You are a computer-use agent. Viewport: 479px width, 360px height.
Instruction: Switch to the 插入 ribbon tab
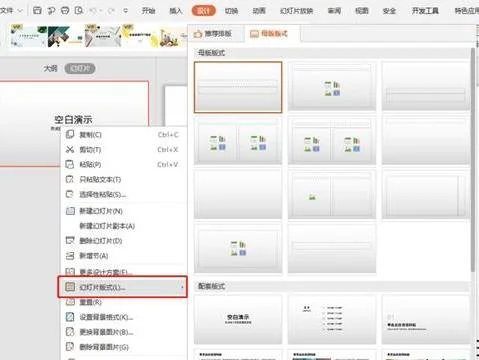tap(176, 11)
